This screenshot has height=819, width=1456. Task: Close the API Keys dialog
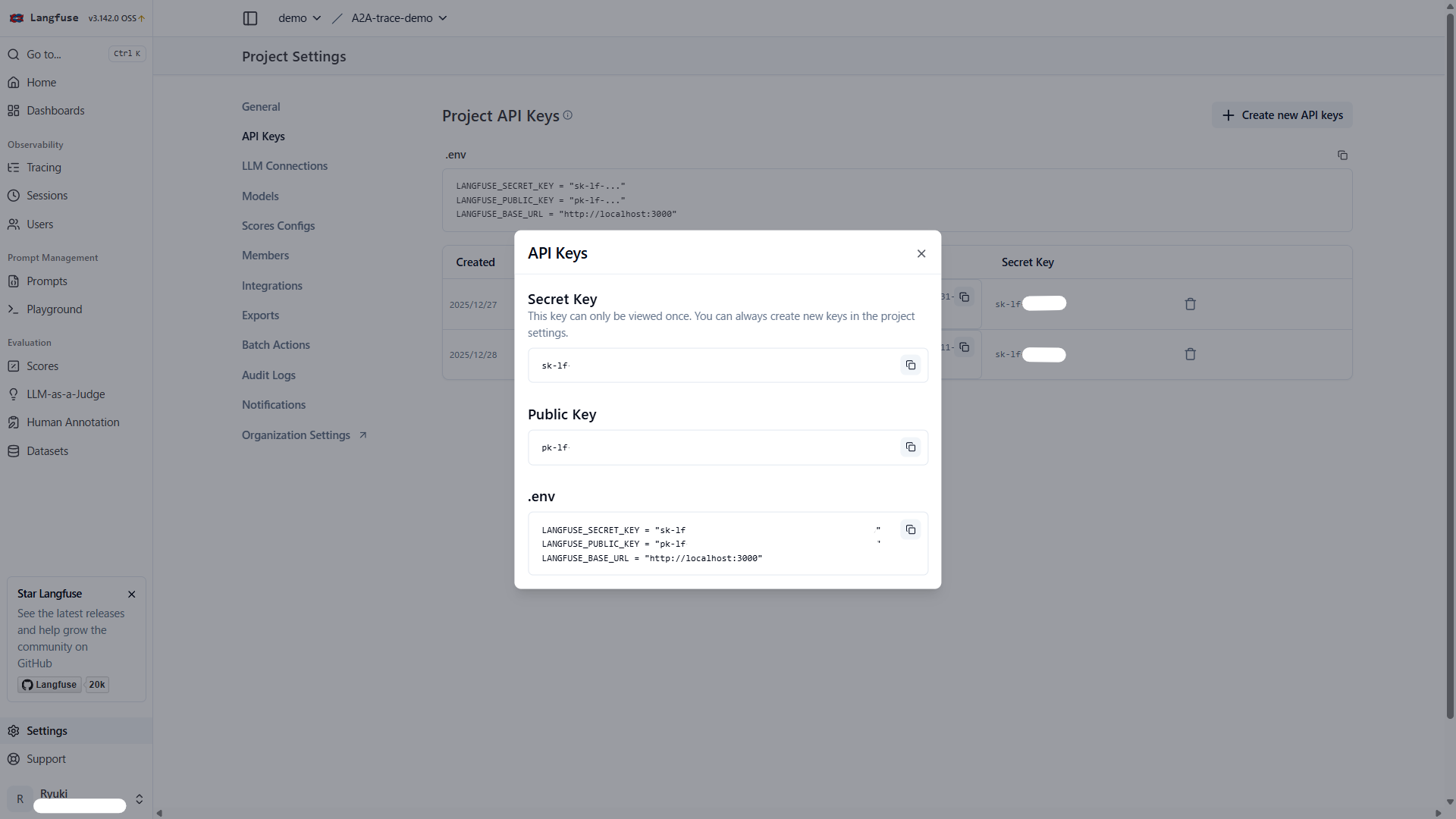[921, 254]
